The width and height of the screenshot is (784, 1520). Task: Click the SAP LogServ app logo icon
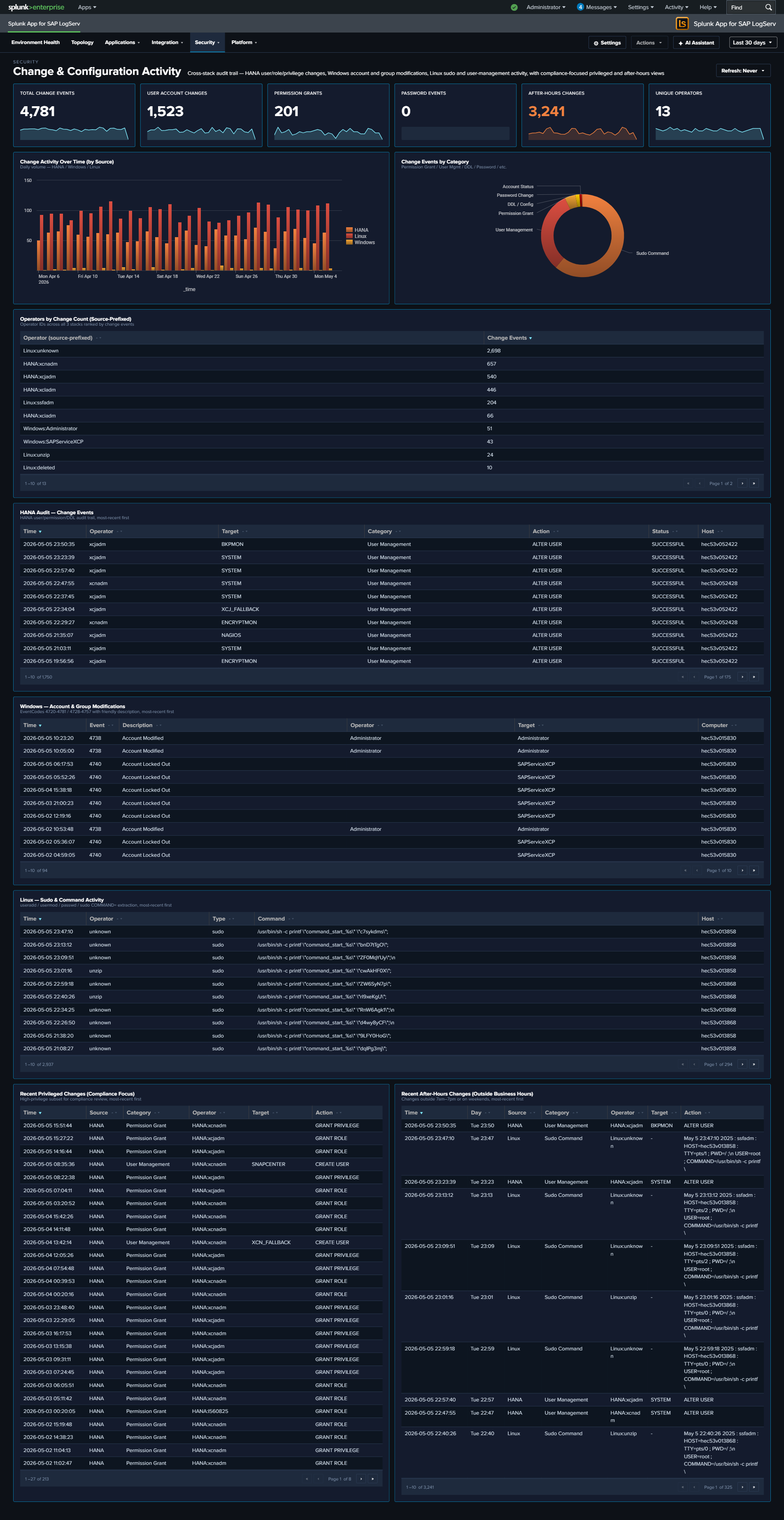click(x=682, y=23)
